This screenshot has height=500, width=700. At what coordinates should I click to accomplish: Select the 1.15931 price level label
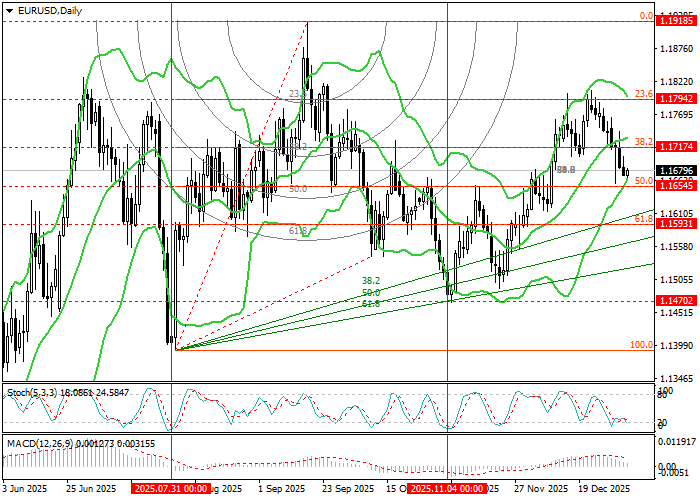pyautogui.click(x=676, y=224)
